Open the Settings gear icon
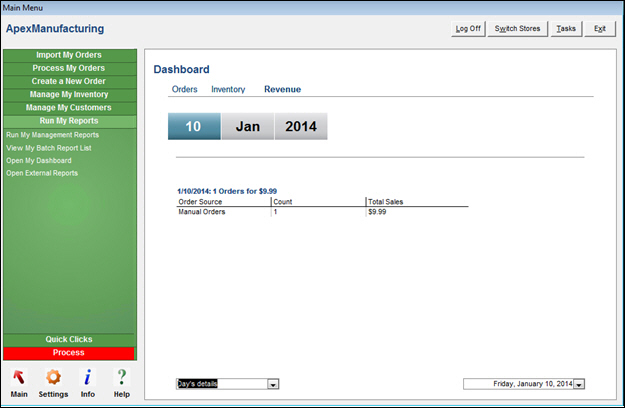625x408 pixels. [53, 377]
